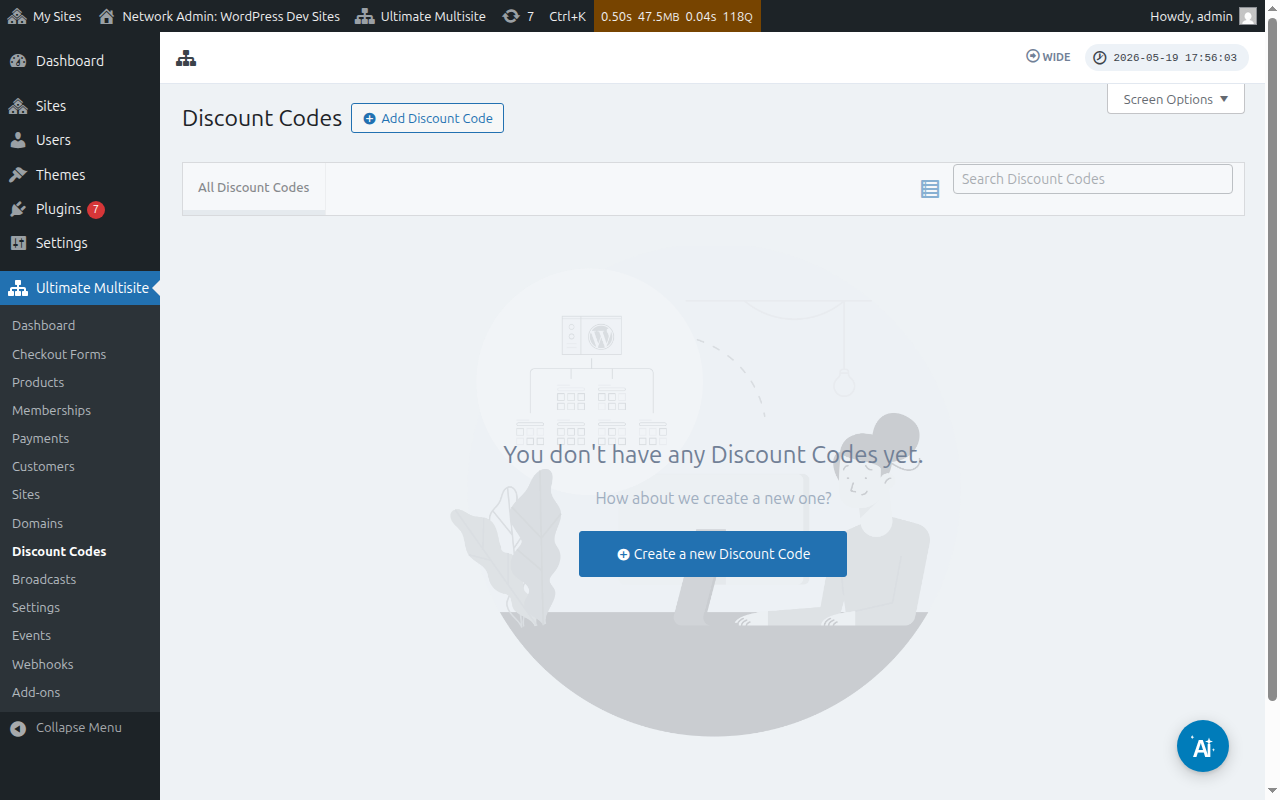Click the Sites icon in sidebar
The width and height of the screenshot is (1280, 800).
click(18, 106)
